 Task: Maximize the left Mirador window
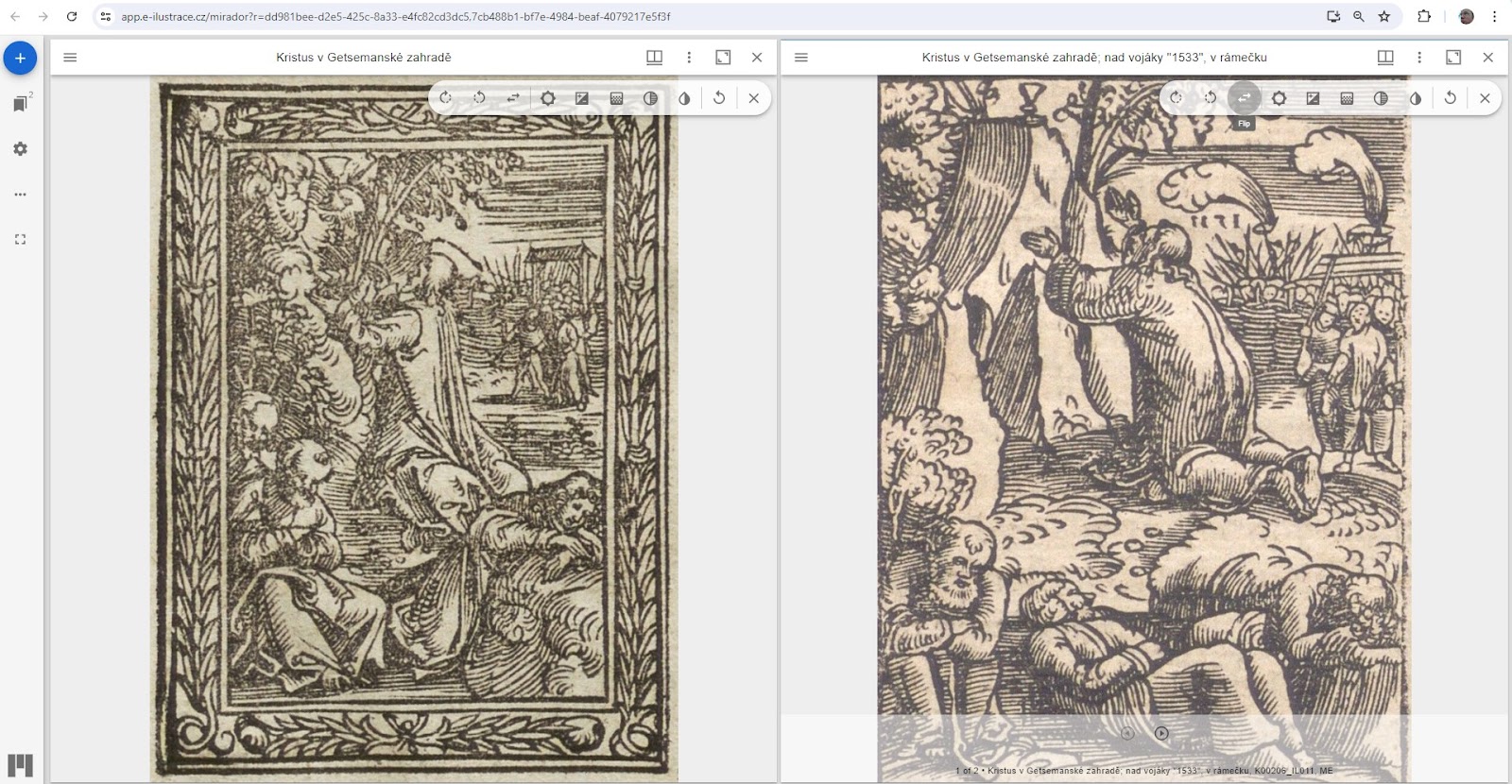point(723,58)
